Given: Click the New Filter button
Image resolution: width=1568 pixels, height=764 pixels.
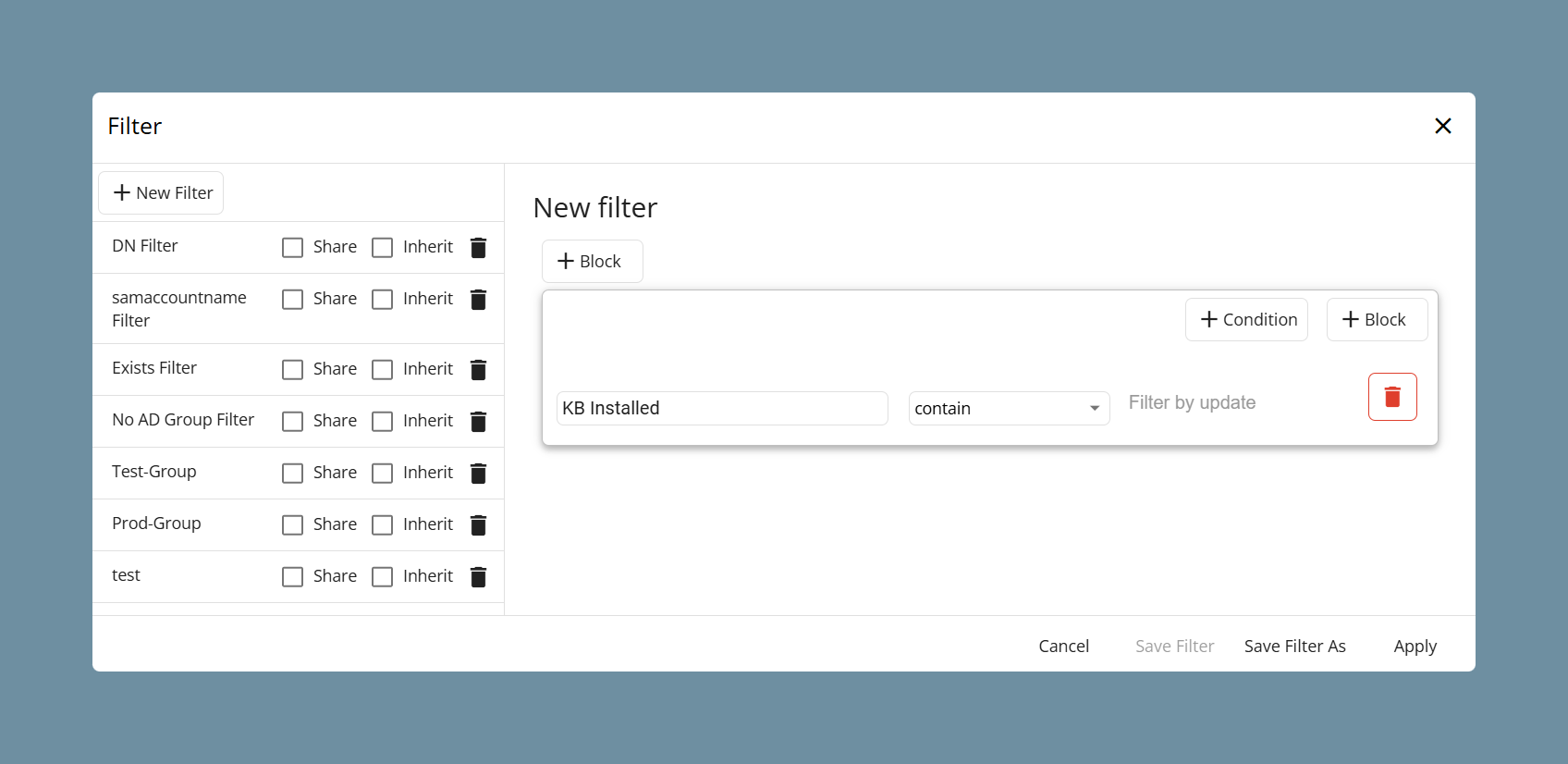Looking at the screenshot, I should coord(161,192).
